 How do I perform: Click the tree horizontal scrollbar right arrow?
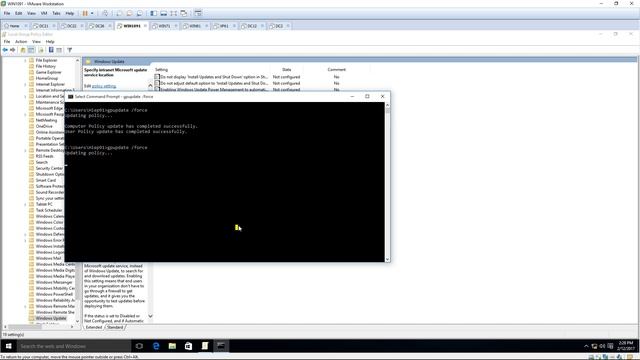[72, 327]
